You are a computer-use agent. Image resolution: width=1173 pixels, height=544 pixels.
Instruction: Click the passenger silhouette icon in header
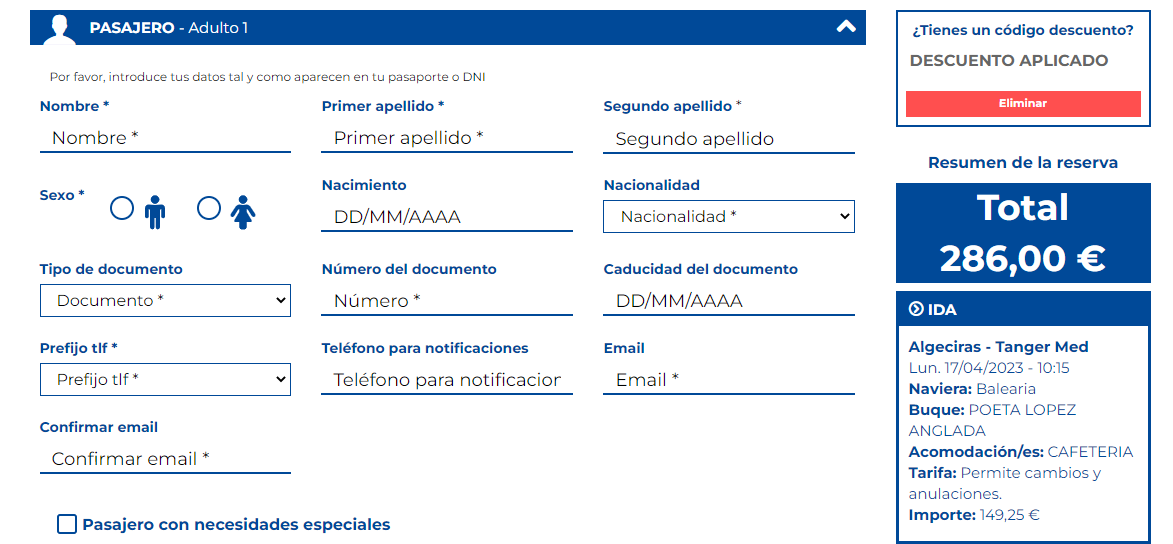pyautogui.click(x=60, y=28)
